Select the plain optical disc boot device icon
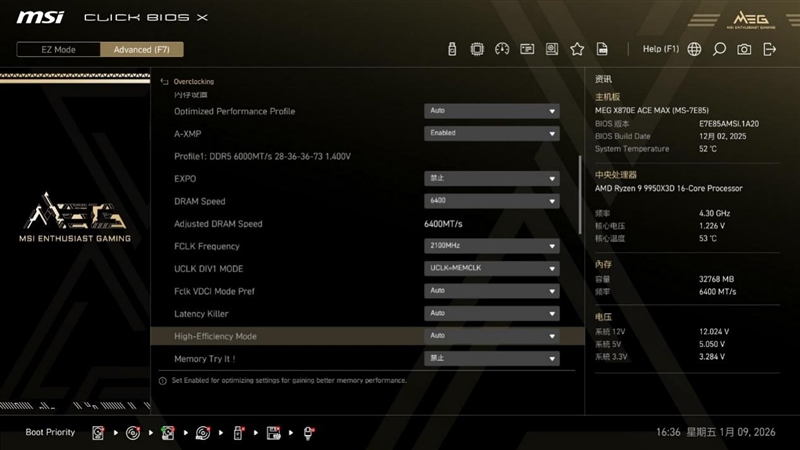Image resolution: width=800 pixels, height=450 pixels. click(133, 433)
